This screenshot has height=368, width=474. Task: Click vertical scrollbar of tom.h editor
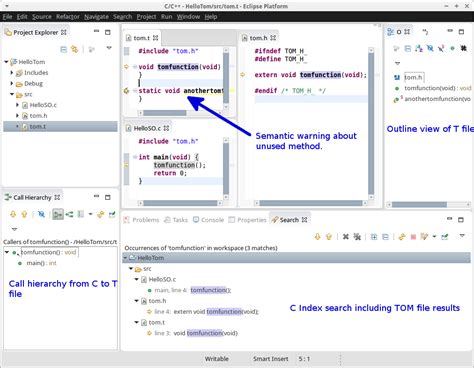[x=371, y=123]
